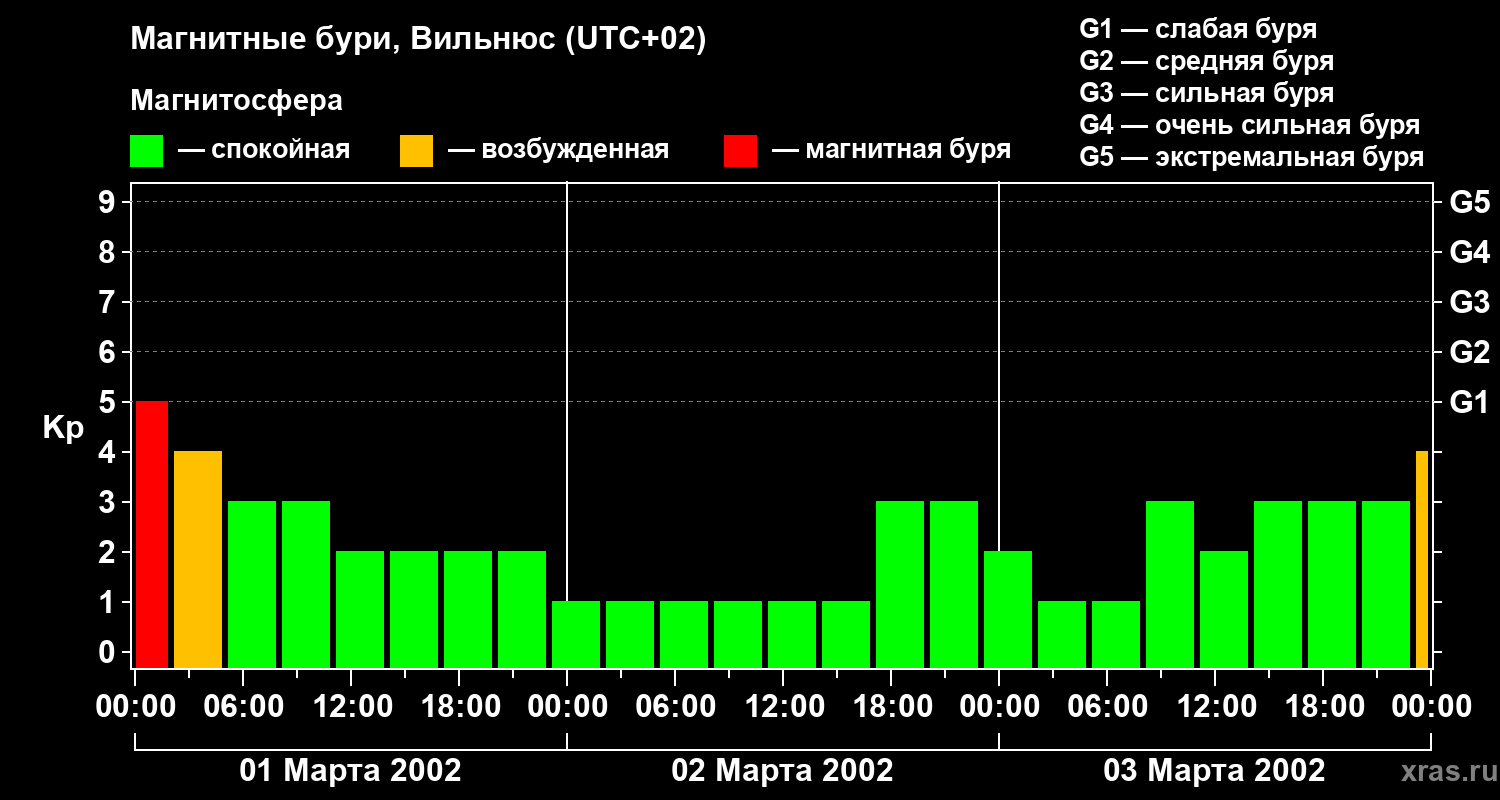Screen dimensions: 1500x800
Task: Click the 'Kp' axis label
Action: [x=64, y=428]
